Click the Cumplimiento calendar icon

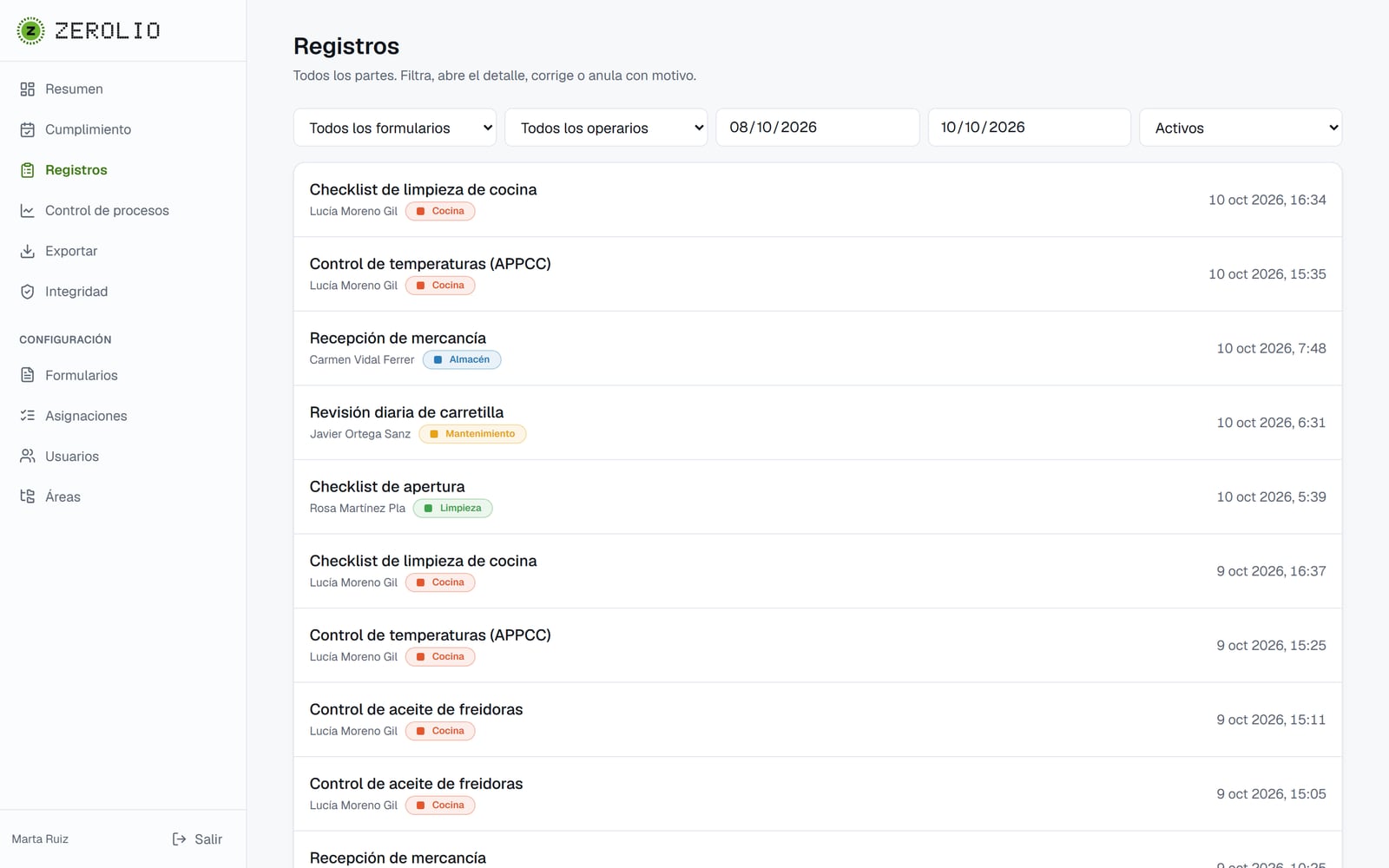pyautogui.click(x=28, y=129)
